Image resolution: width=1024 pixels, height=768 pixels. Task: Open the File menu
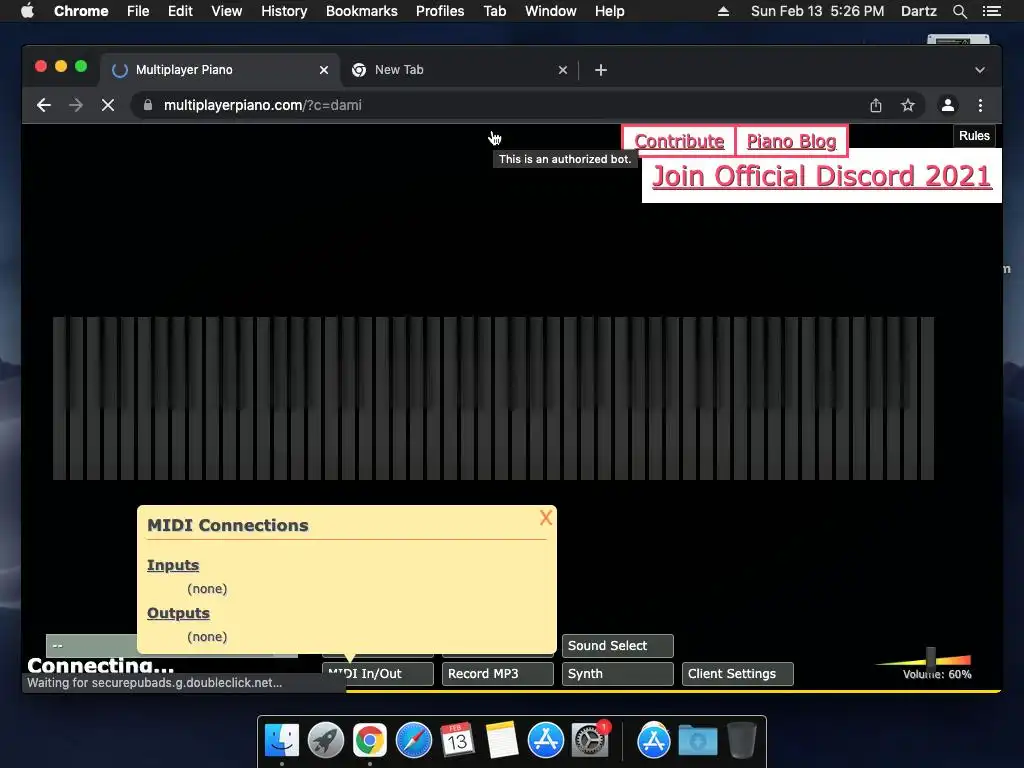pos(138,11)
